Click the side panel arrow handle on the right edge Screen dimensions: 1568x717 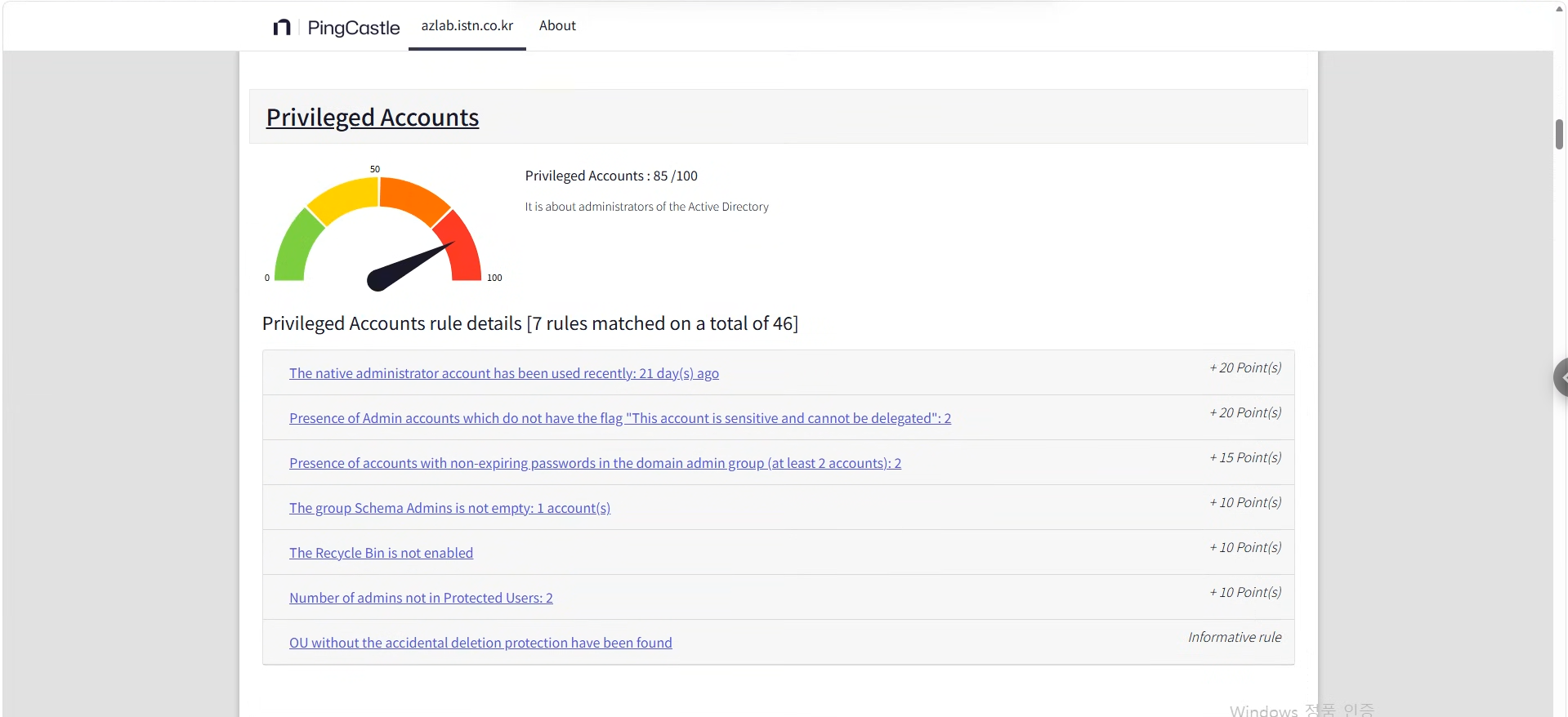click(1561, 377)
